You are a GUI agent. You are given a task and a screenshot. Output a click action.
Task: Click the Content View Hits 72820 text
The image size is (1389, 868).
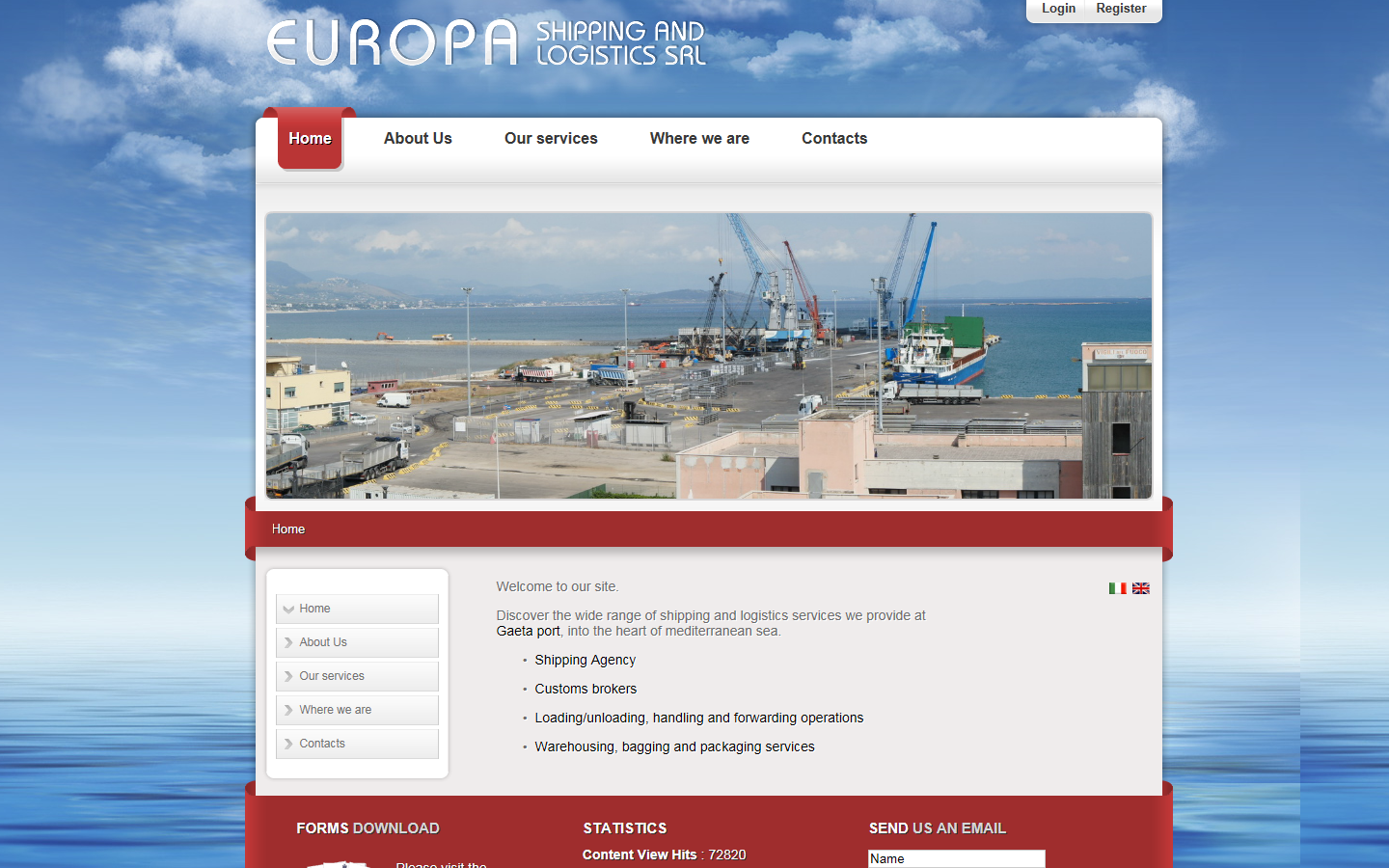(x=664, y=854)
